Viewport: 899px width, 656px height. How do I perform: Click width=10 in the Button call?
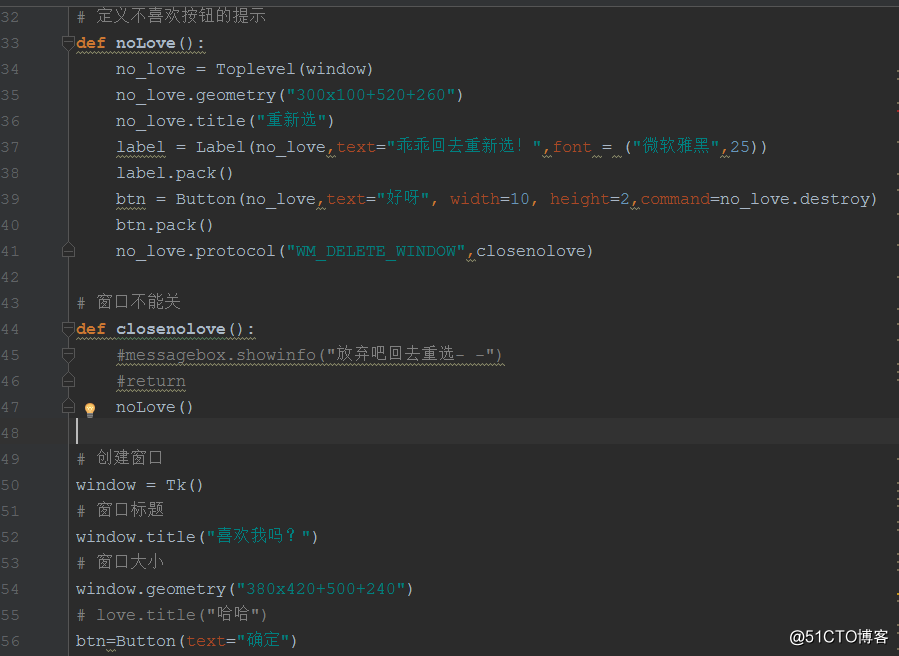(490, 199)
